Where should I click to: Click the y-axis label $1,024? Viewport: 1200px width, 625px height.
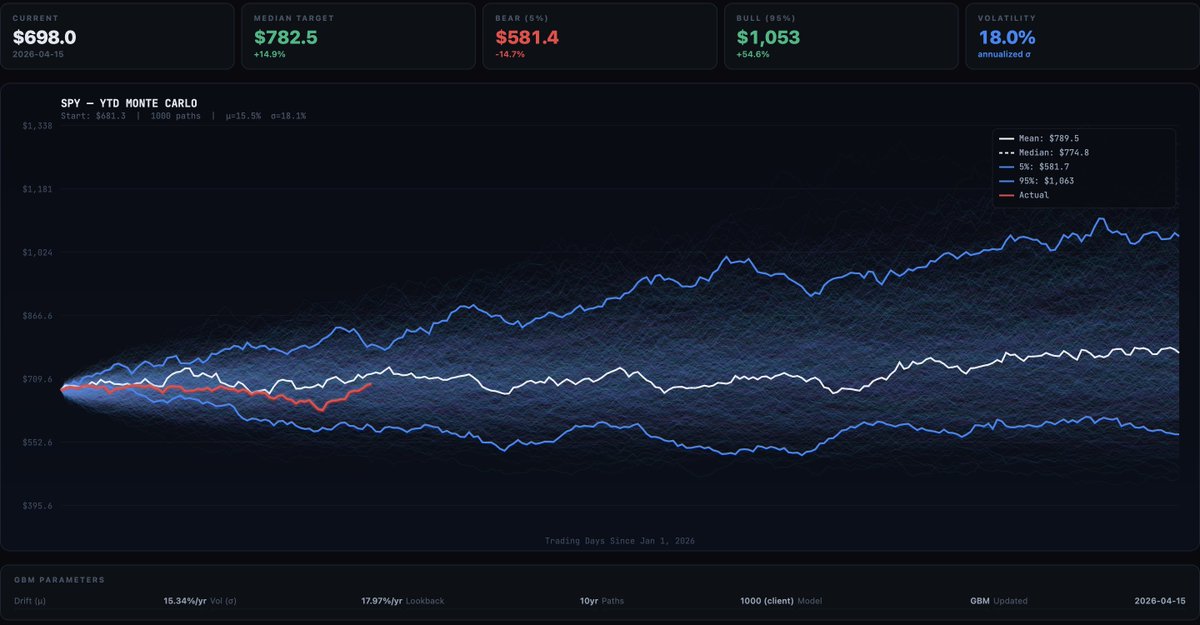[x=38, y=252]
